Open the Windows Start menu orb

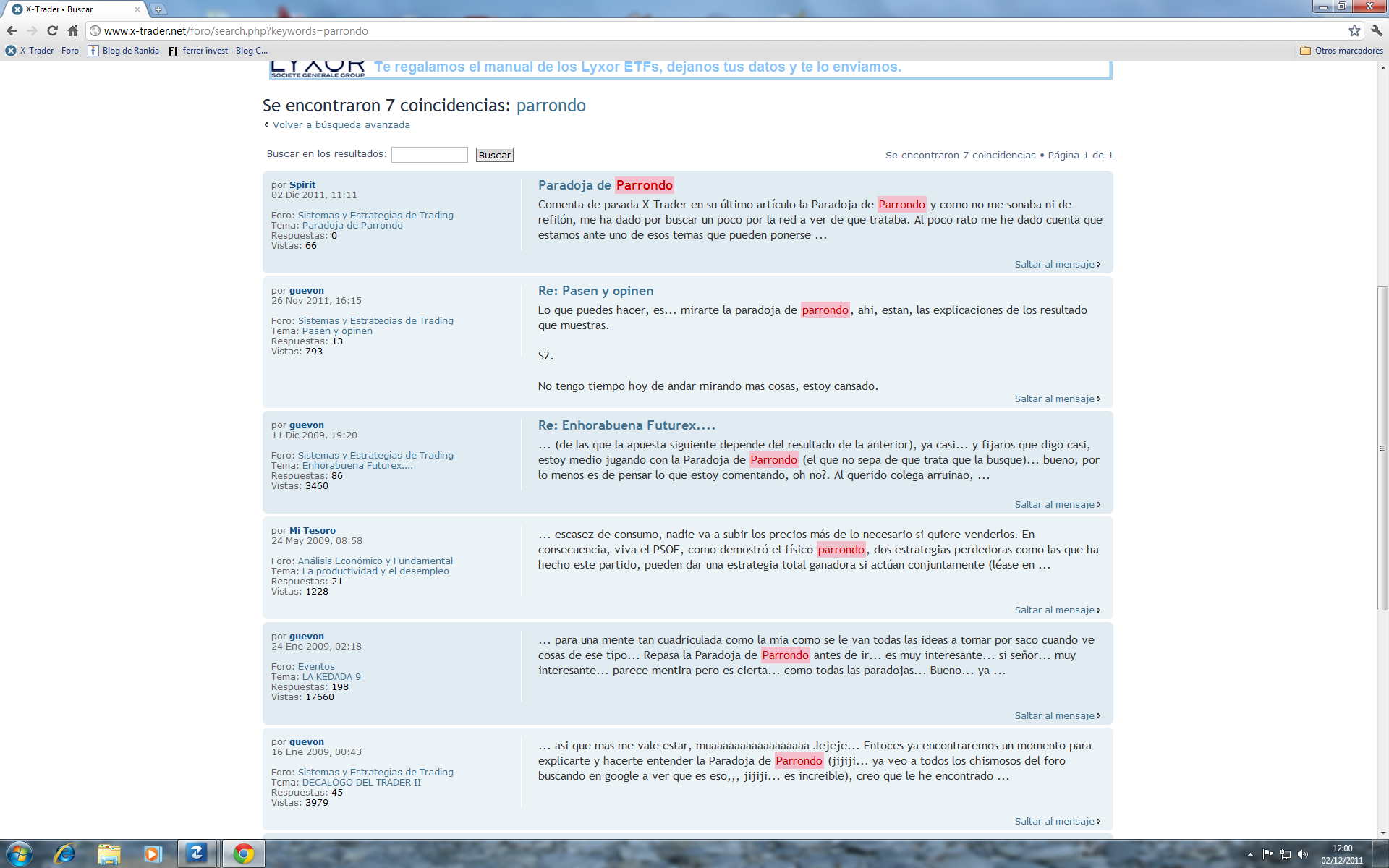coord(20,854)
